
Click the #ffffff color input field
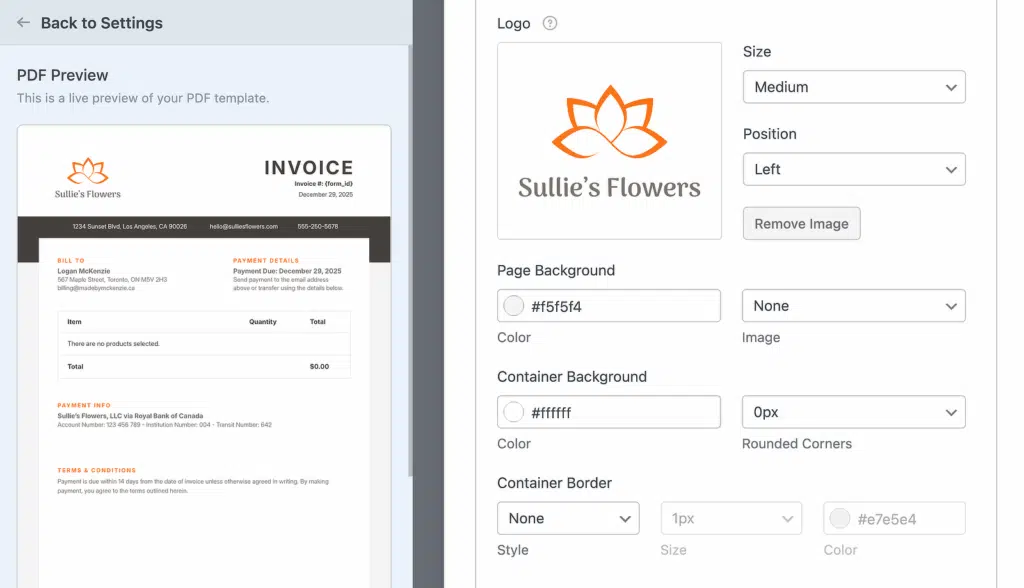tap(609, 412)
